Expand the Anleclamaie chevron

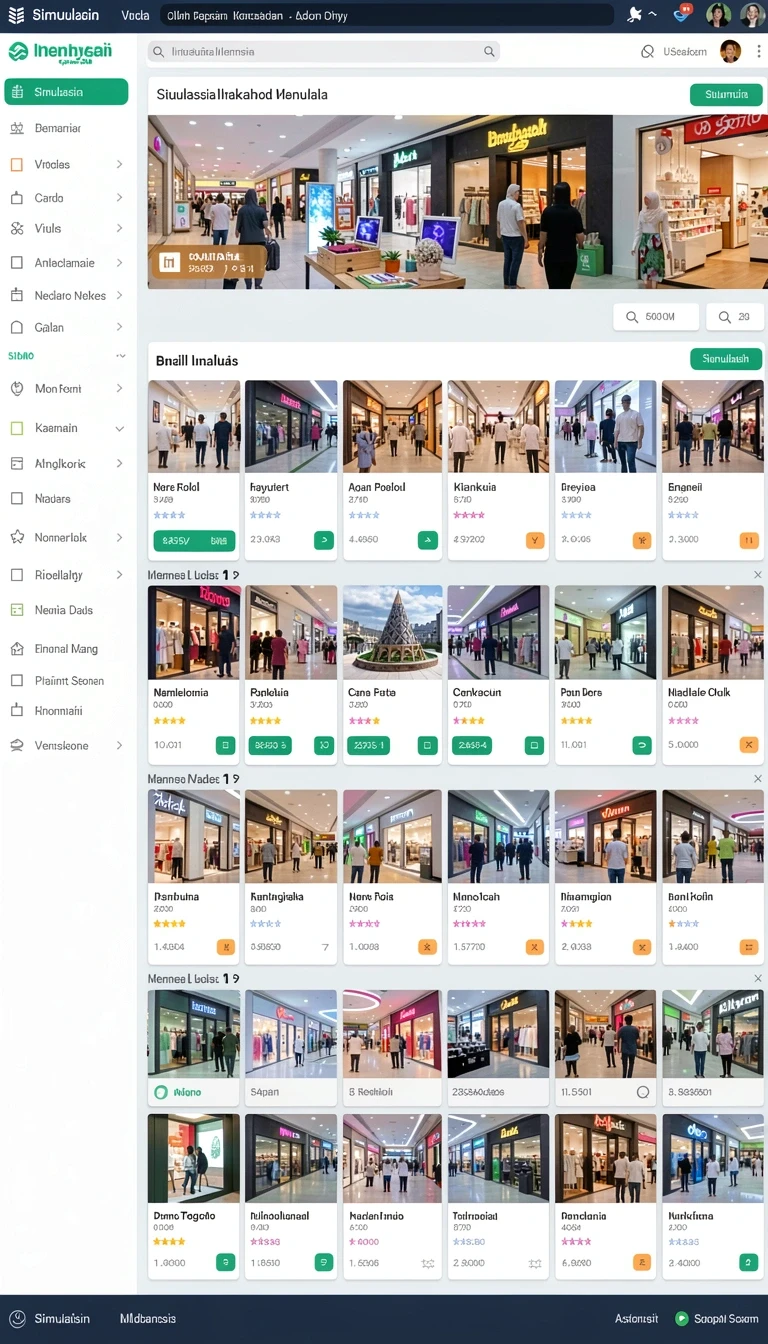[120, 263]
